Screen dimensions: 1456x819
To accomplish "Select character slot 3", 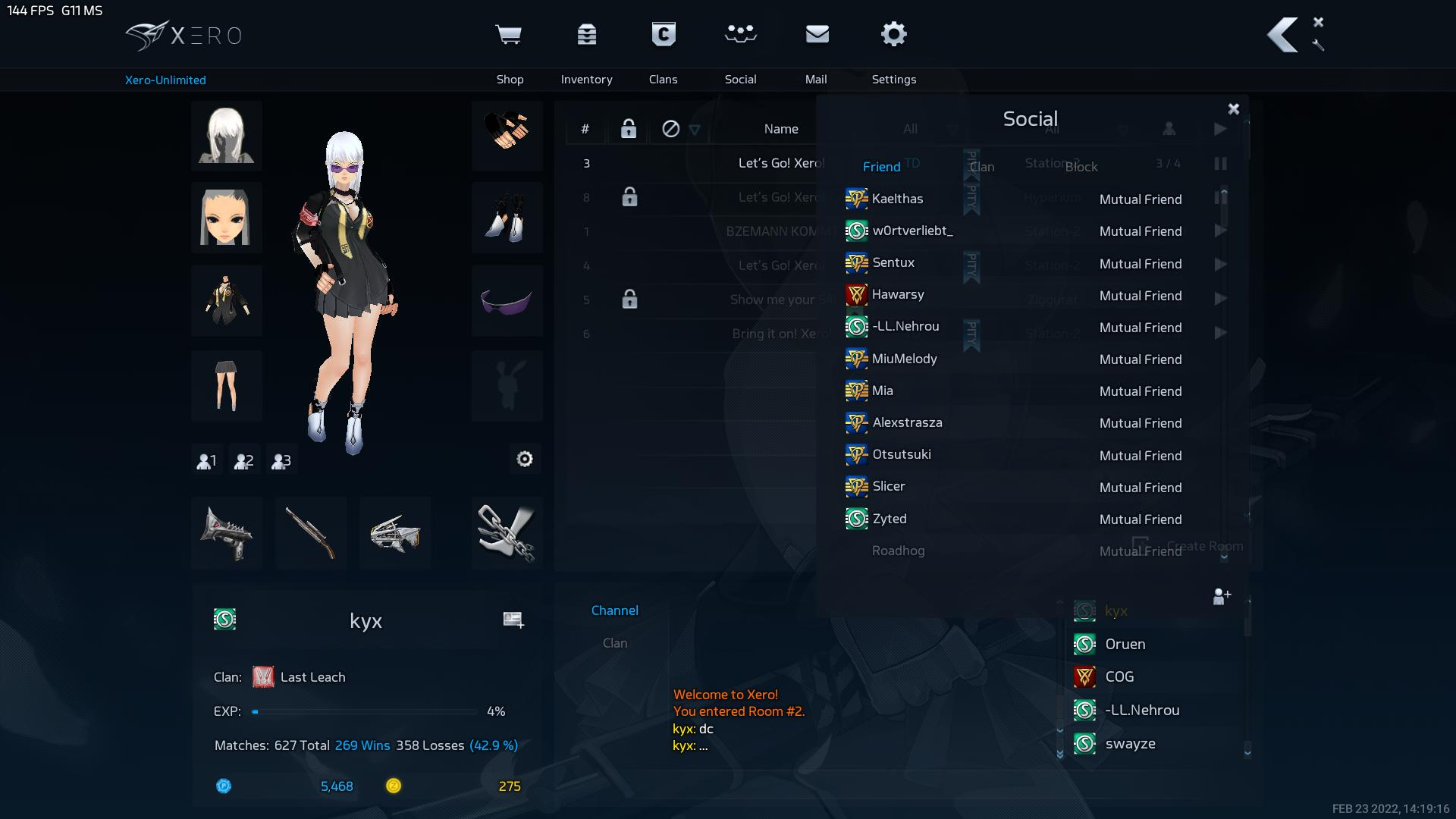I will 281,461.
